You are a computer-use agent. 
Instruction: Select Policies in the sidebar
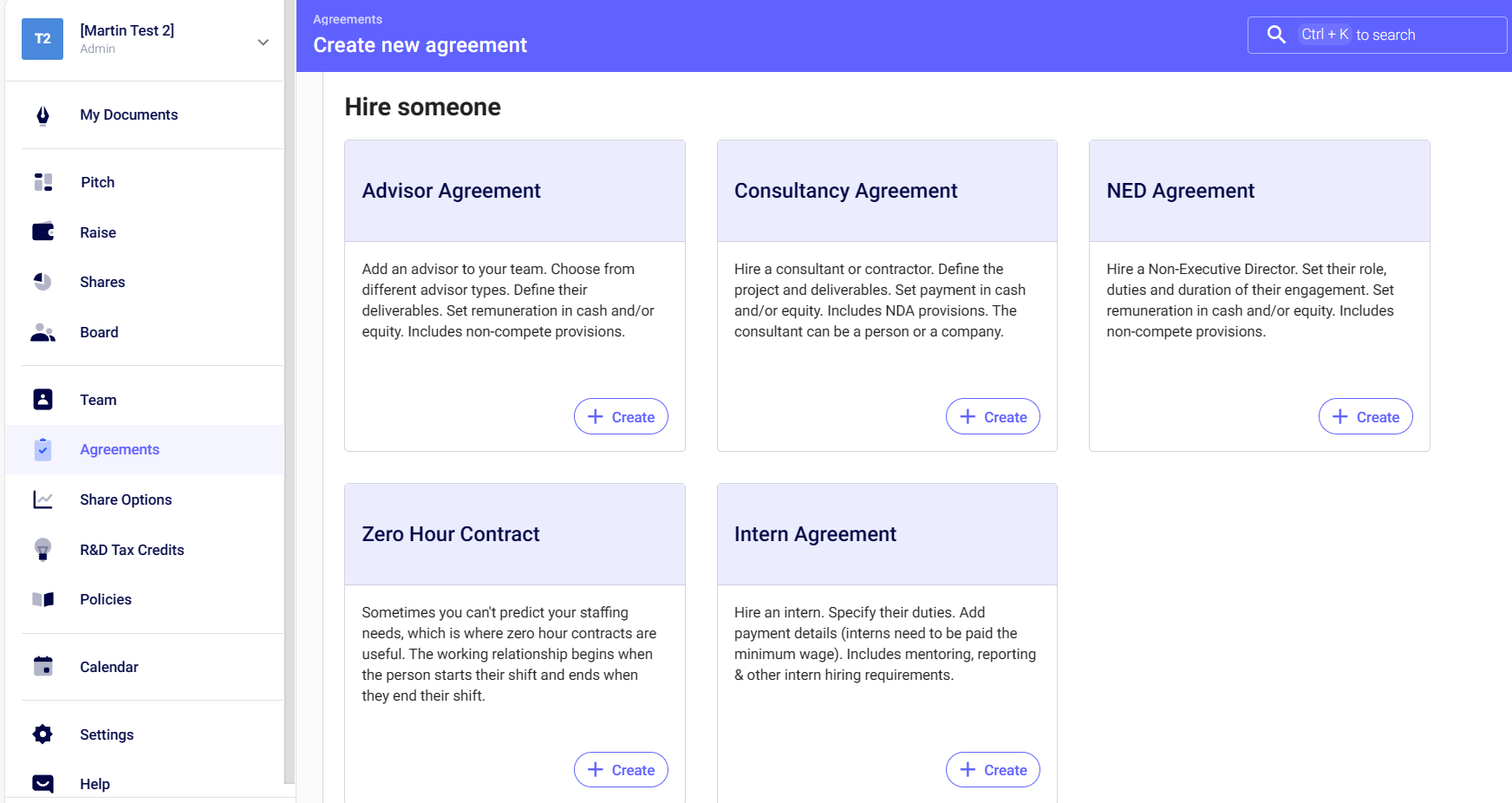pos(106,599)
